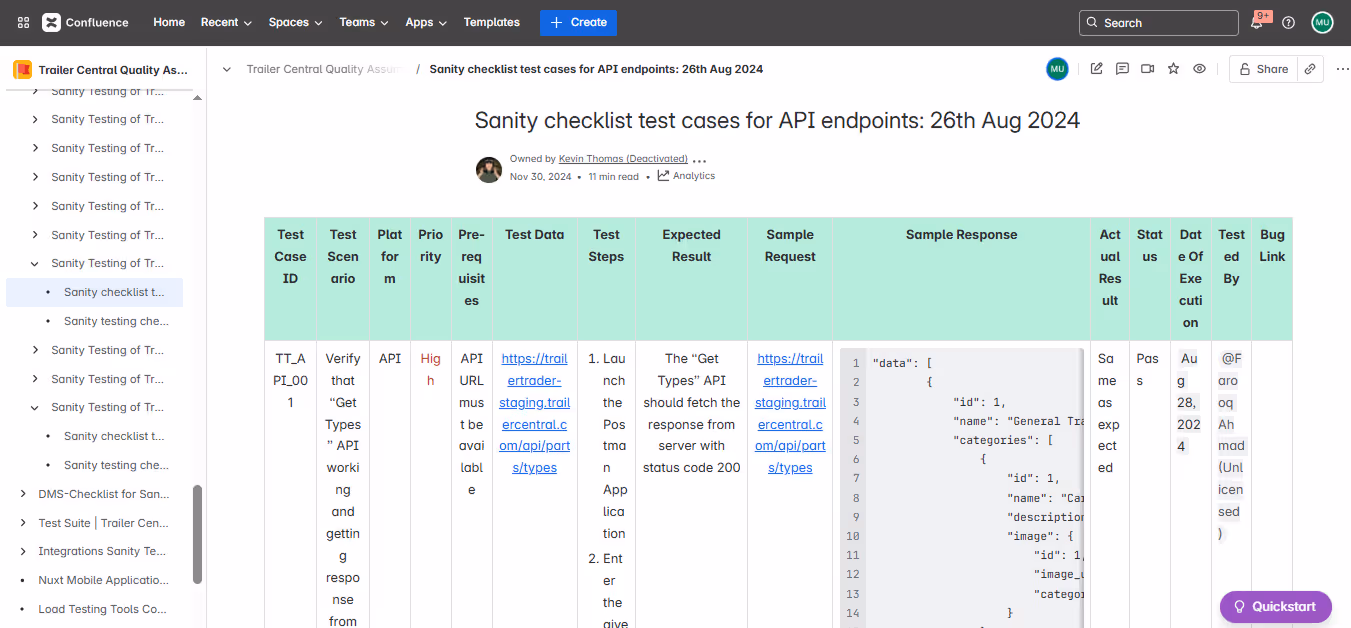
Task: Click Trailer Central Quality Assur breadcrumb link
Action: pyautogui.click(x=325, y=69)
